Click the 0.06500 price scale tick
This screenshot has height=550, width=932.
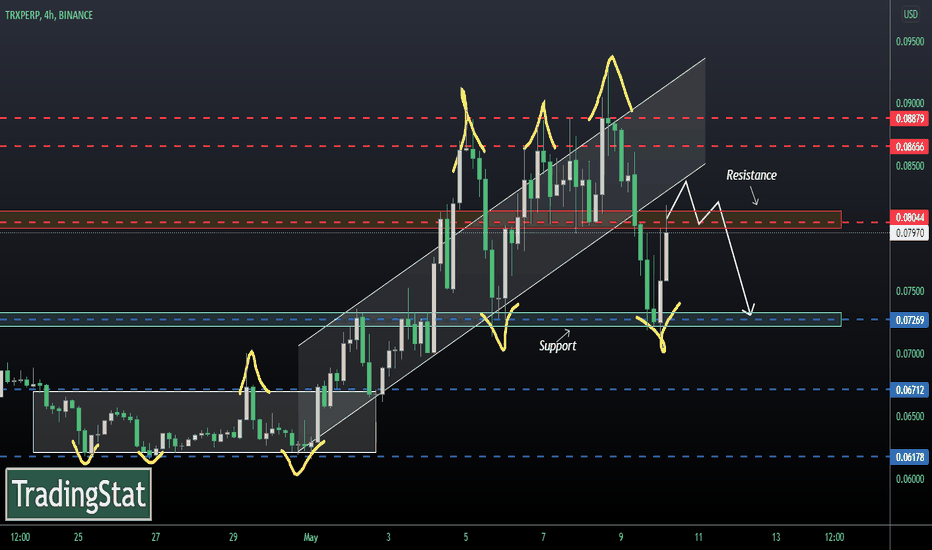pos(910,416)
